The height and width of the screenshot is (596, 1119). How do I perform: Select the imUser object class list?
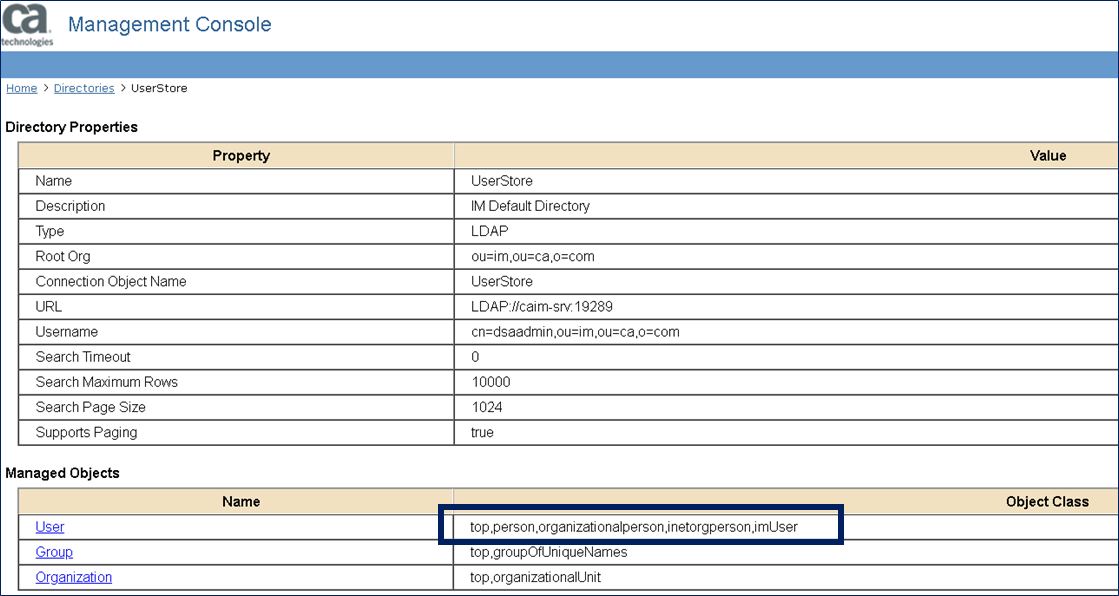(x=634, y=527)
